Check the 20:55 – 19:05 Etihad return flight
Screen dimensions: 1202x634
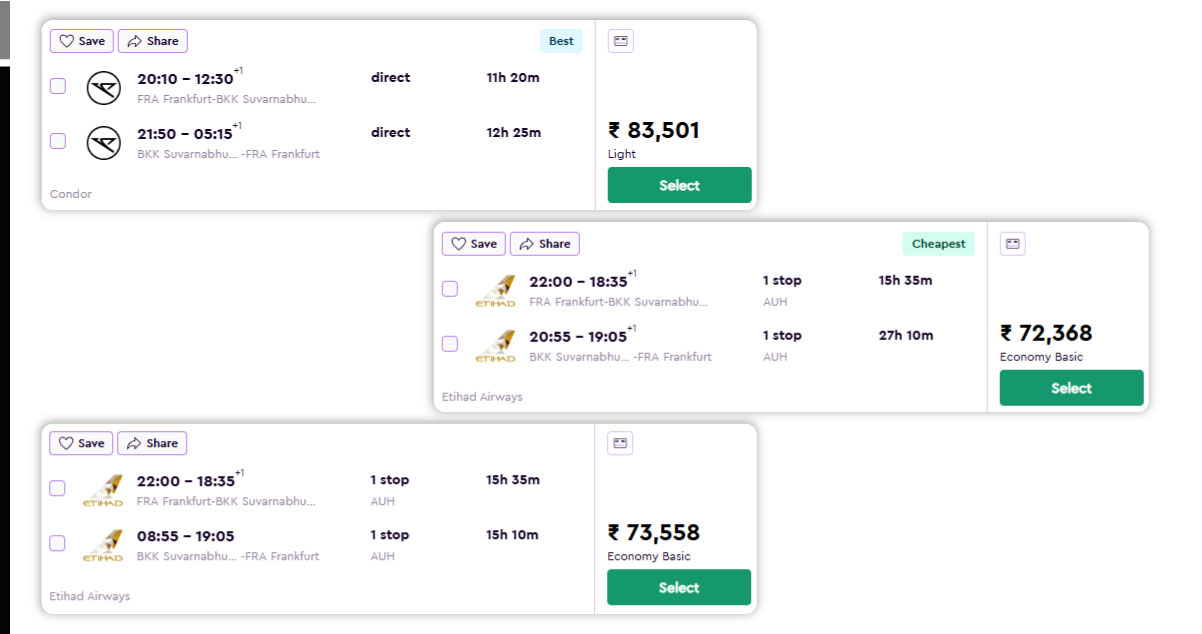tap(450, 344)
